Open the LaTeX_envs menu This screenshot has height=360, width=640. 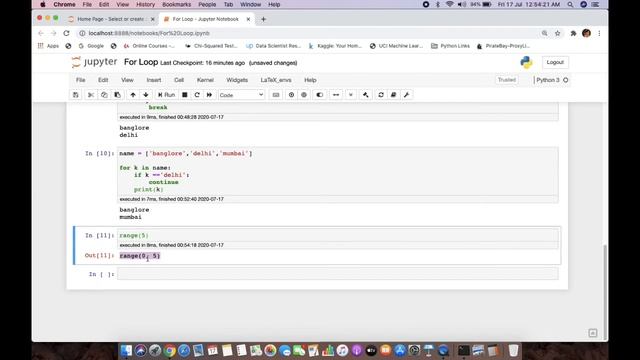coord(276,80)
